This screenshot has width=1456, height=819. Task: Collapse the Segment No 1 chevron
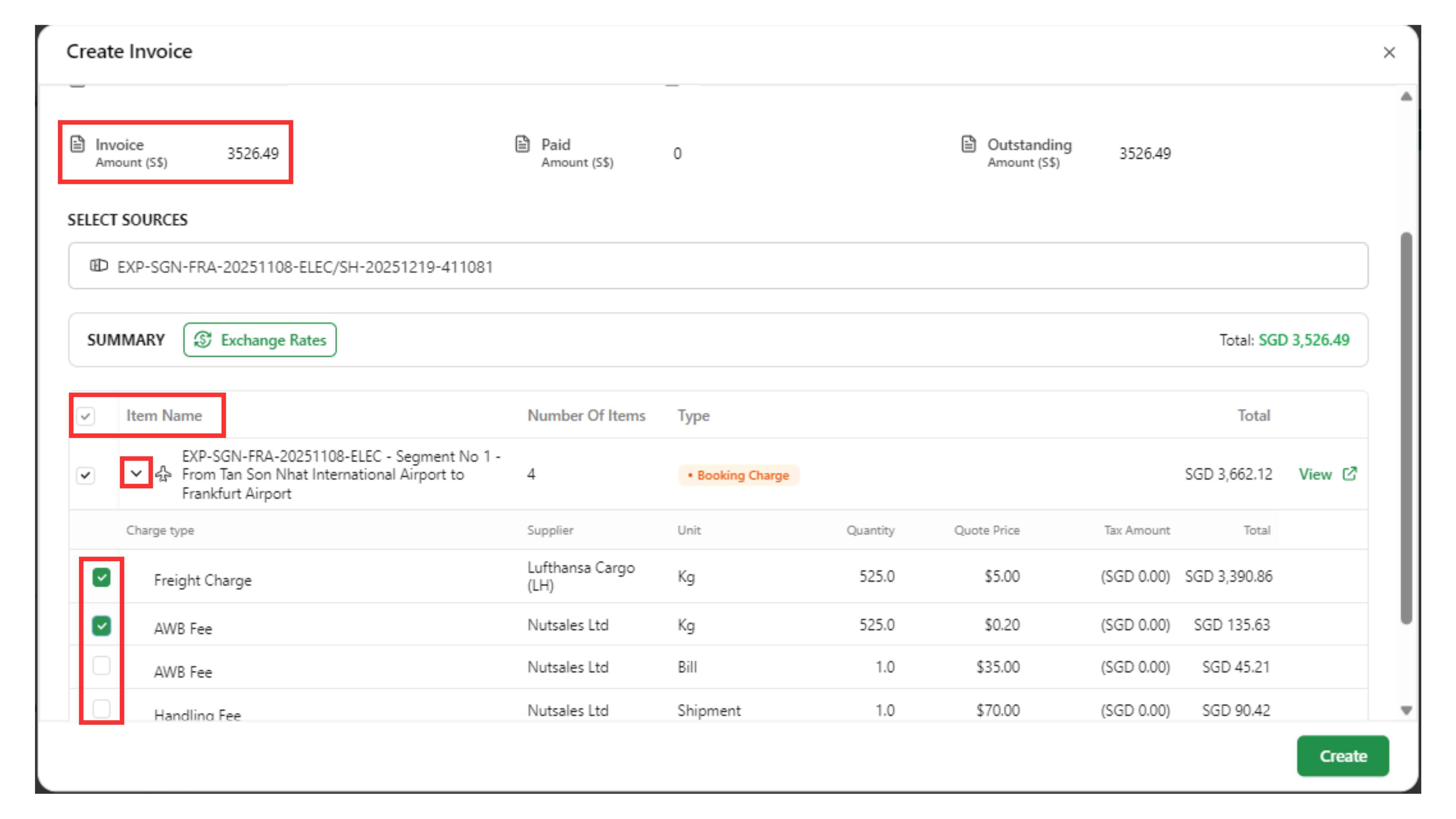[x=136, y=473]
